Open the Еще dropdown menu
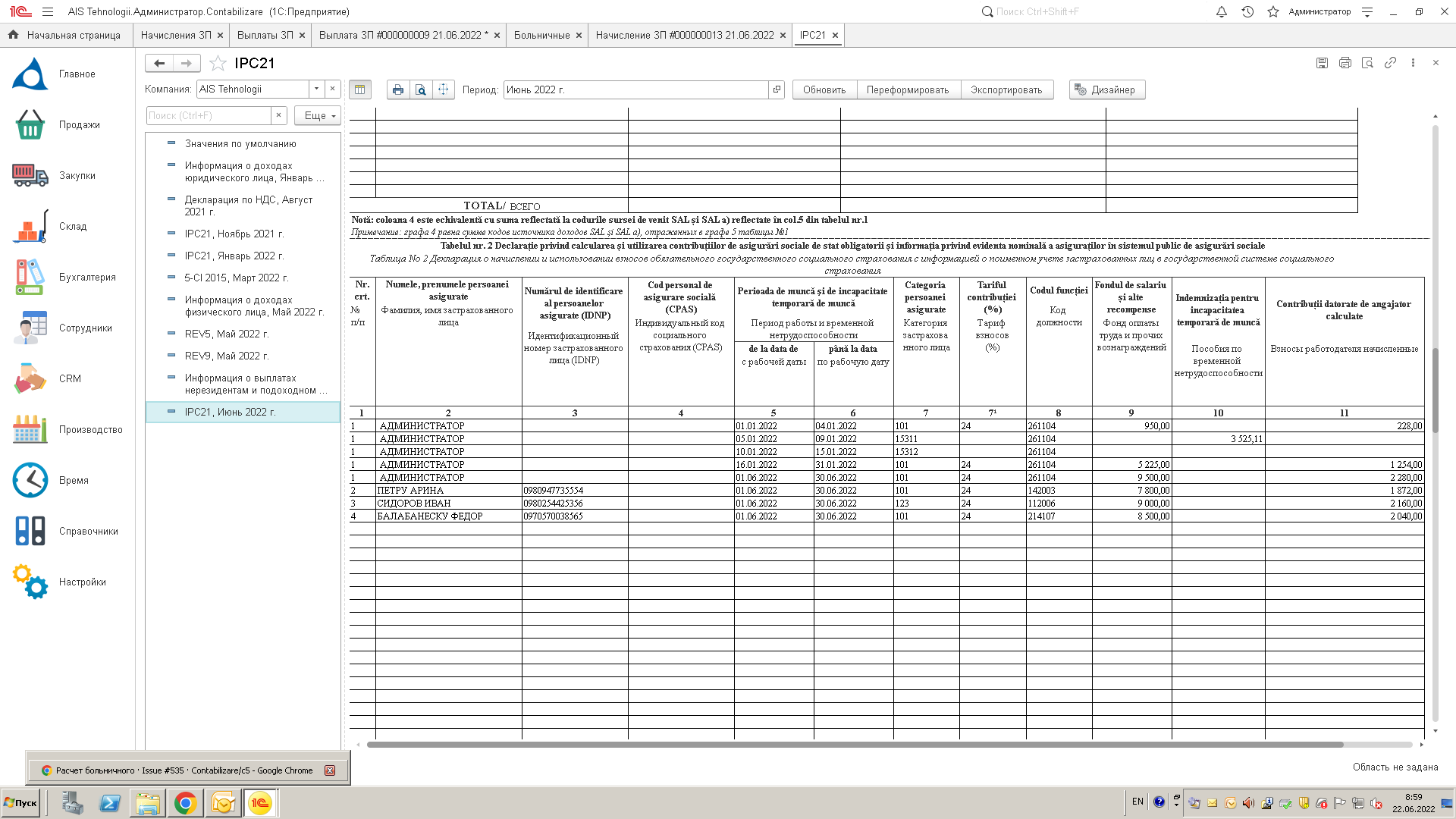1456x819 pixels. tap(318, 115)
